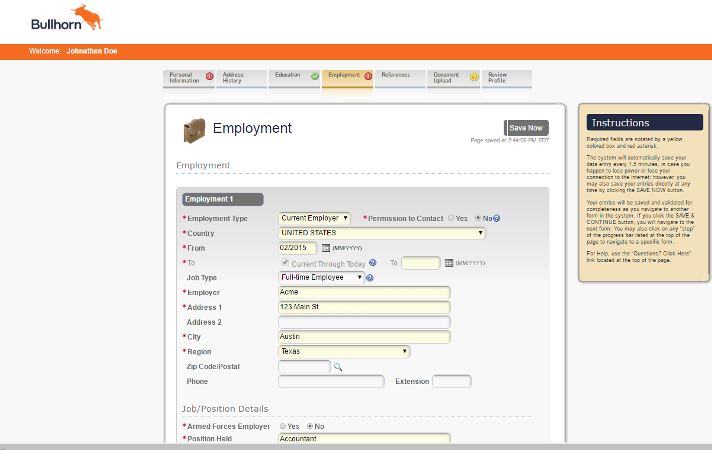
Task: Click the Bullhorn logo
Action: click(x=67, y=18)
